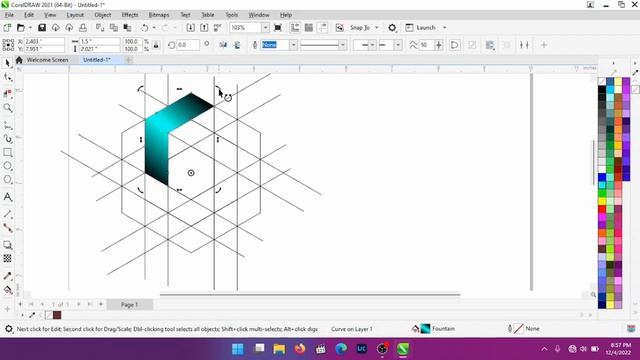Pick the black swatch in the palette
Image resolution: width=640 pixels, height=360 pixels.
point(602,89)
